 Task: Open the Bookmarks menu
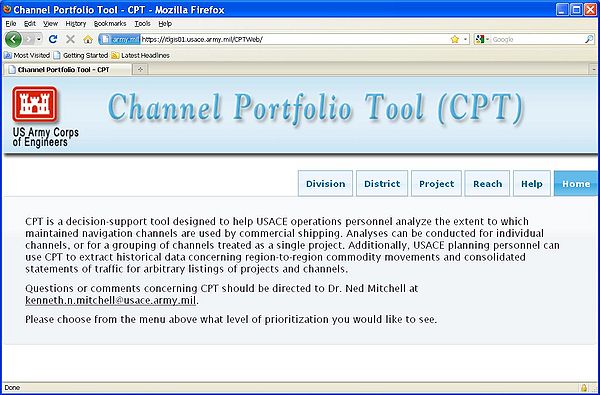(x=110, y=24)
